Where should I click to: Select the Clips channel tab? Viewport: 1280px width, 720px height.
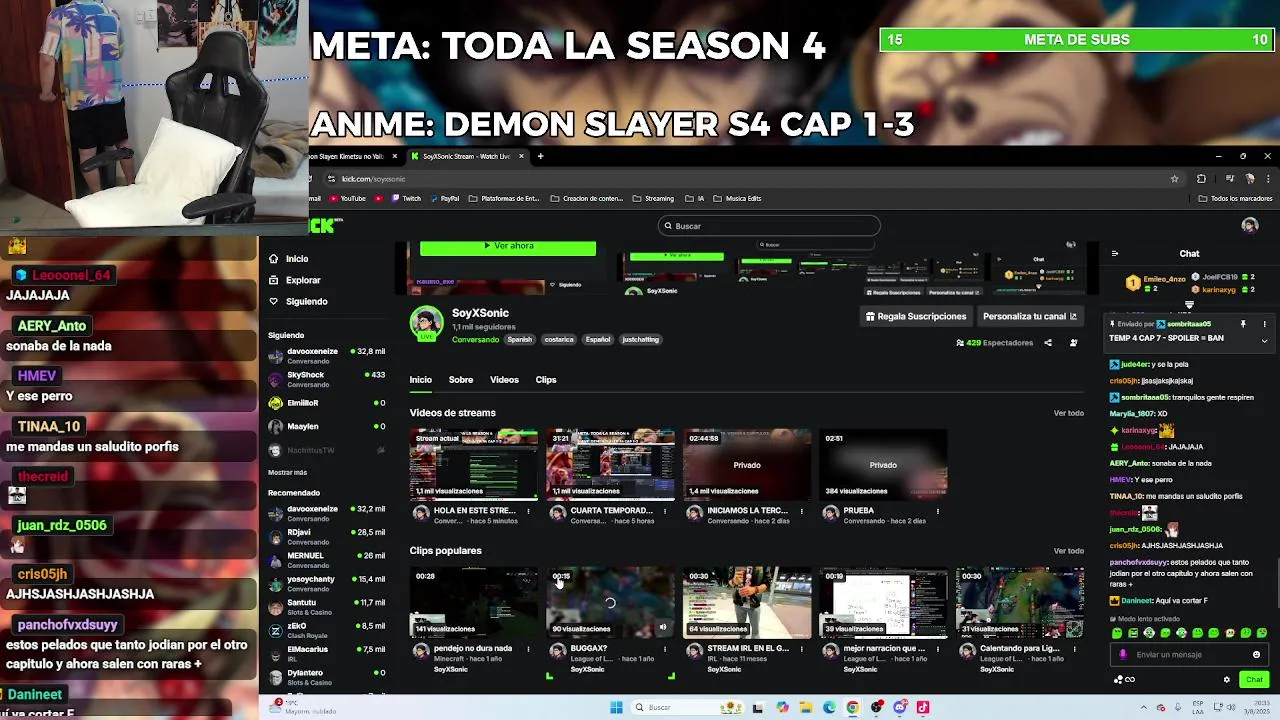(546, 380)
